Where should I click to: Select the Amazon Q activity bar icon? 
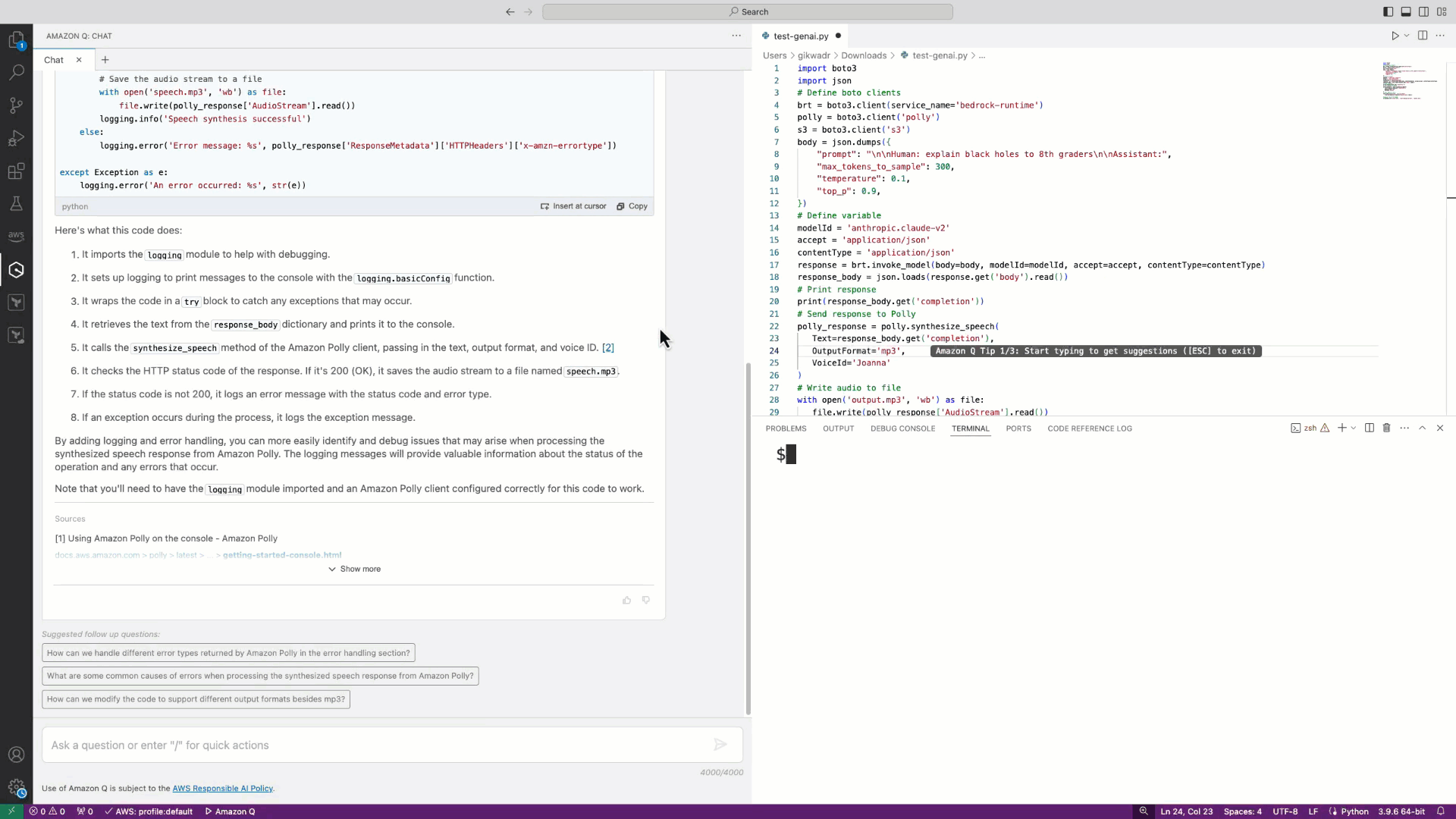click(17, 270)
